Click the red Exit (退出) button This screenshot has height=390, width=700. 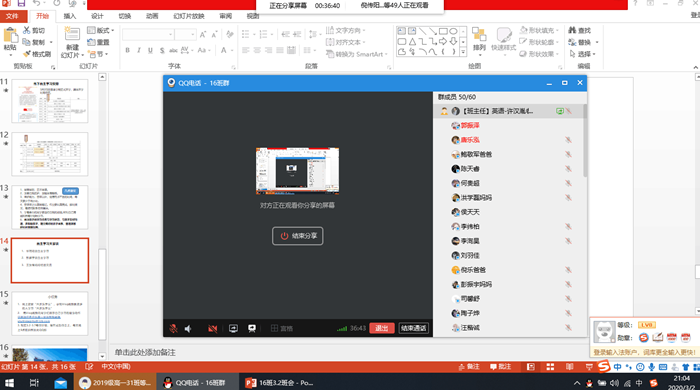point(382,328)
